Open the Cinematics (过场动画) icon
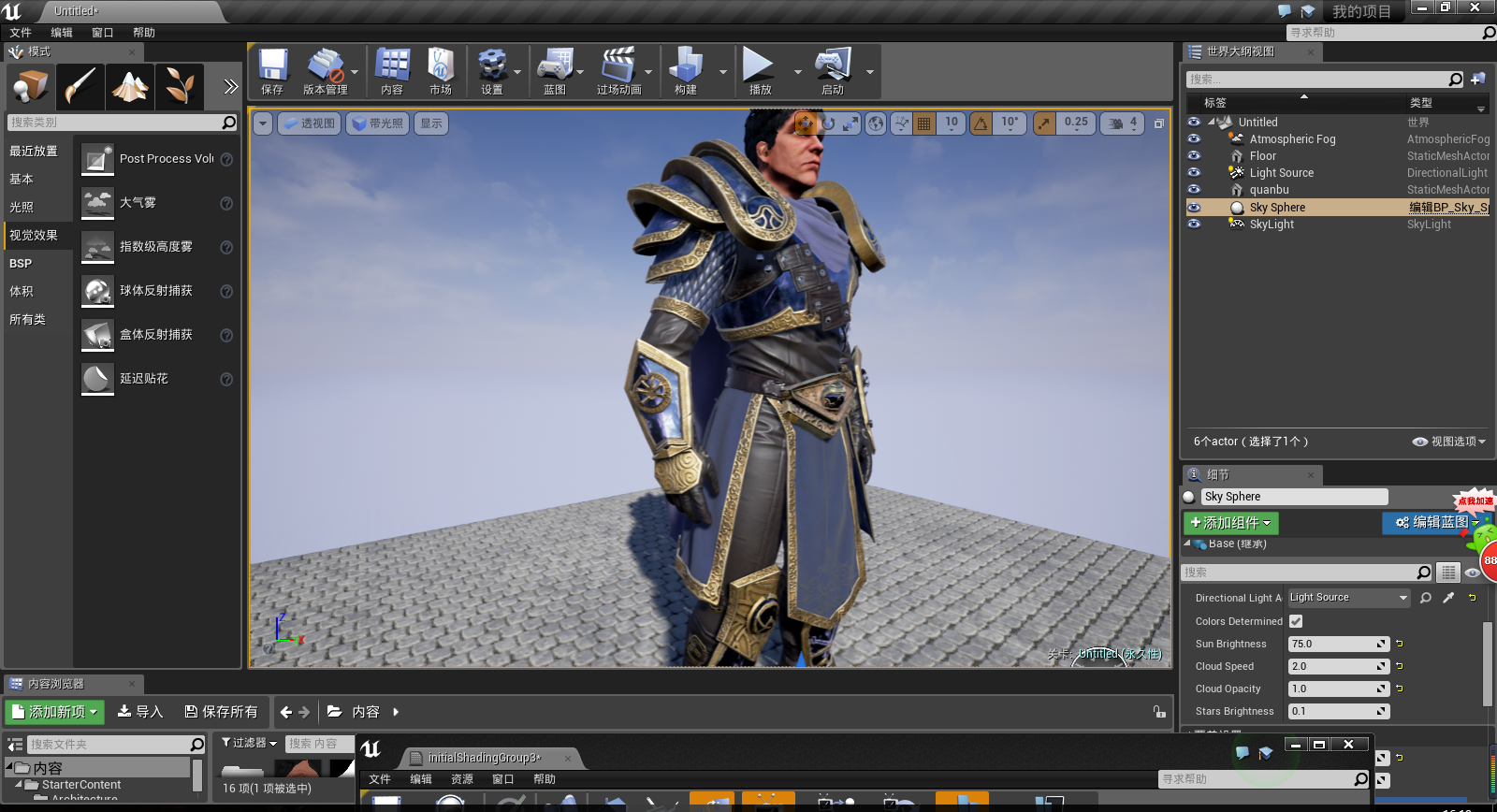The image size is (1497, 812). 618,71
